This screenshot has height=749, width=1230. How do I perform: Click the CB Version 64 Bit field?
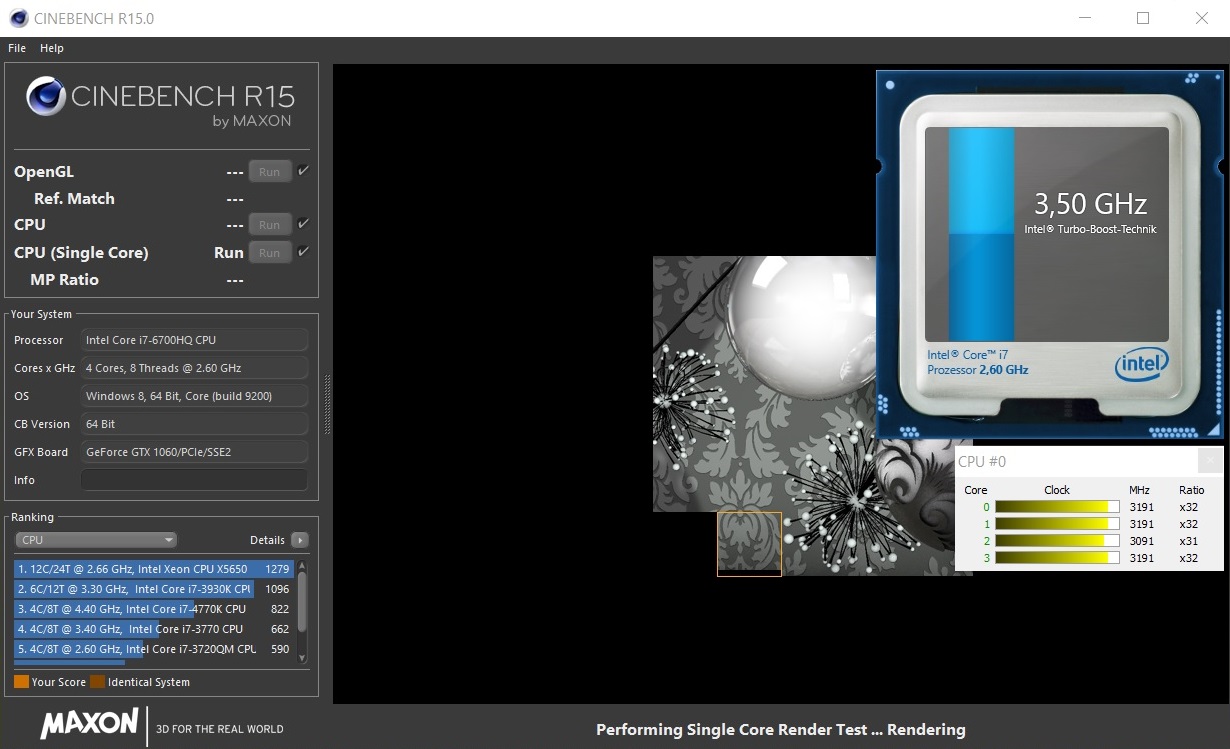coord(194,424)
